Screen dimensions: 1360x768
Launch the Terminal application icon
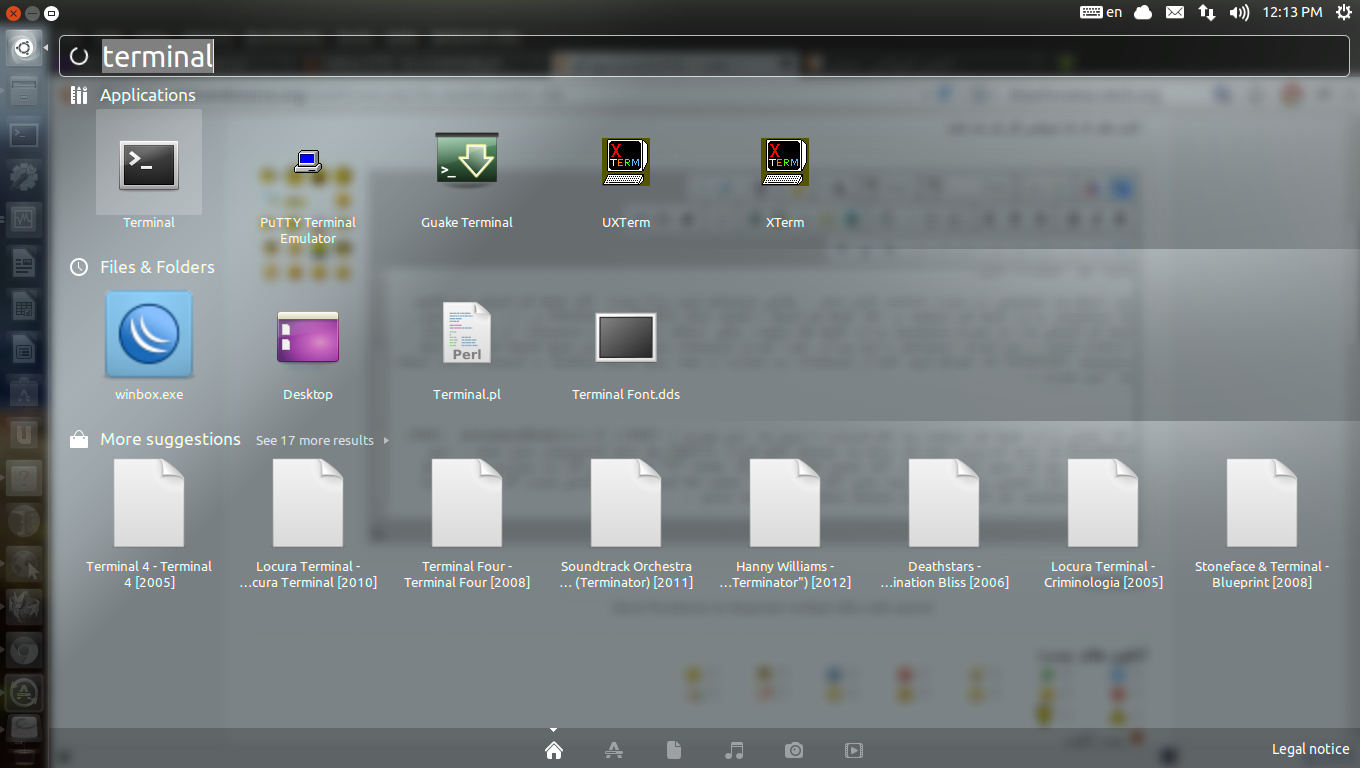tap(149, 165)
